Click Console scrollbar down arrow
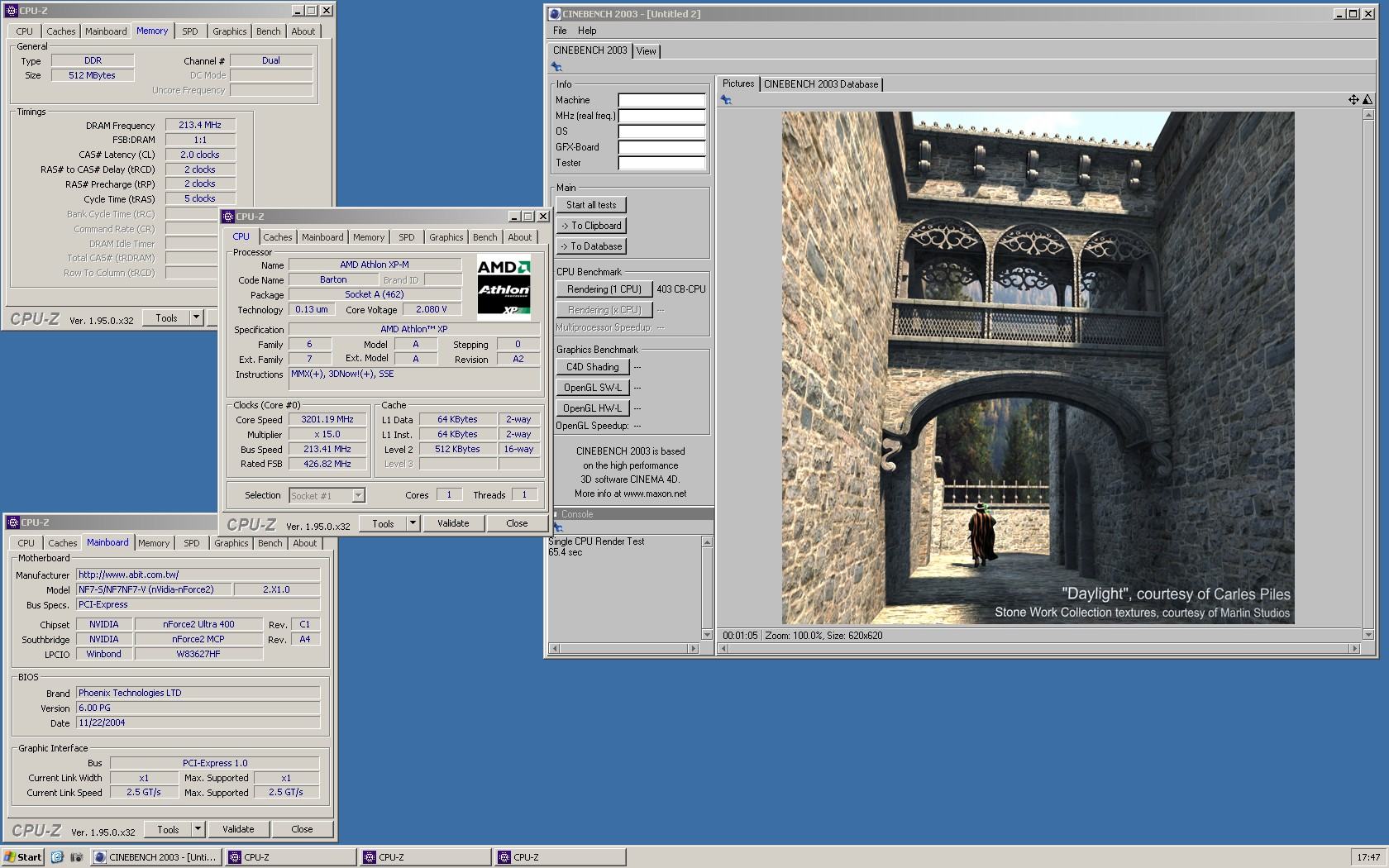This screenshot has height=868, width=1389. pos(707,635)
